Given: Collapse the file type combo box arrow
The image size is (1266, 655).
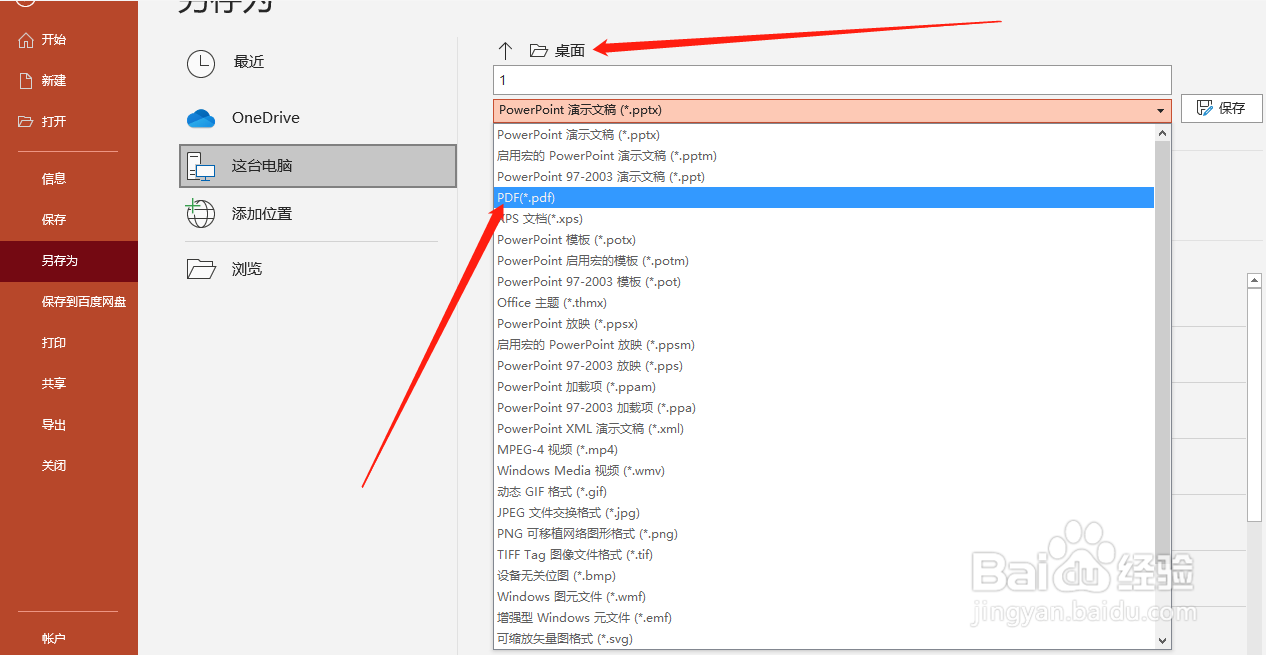Looking at the screenshot, I should (x=1161, y=111).
